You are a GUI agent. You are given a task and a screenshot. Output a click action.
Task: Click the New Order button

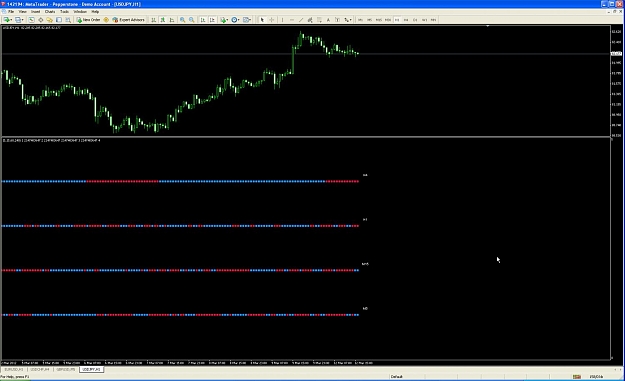(88, 20)
